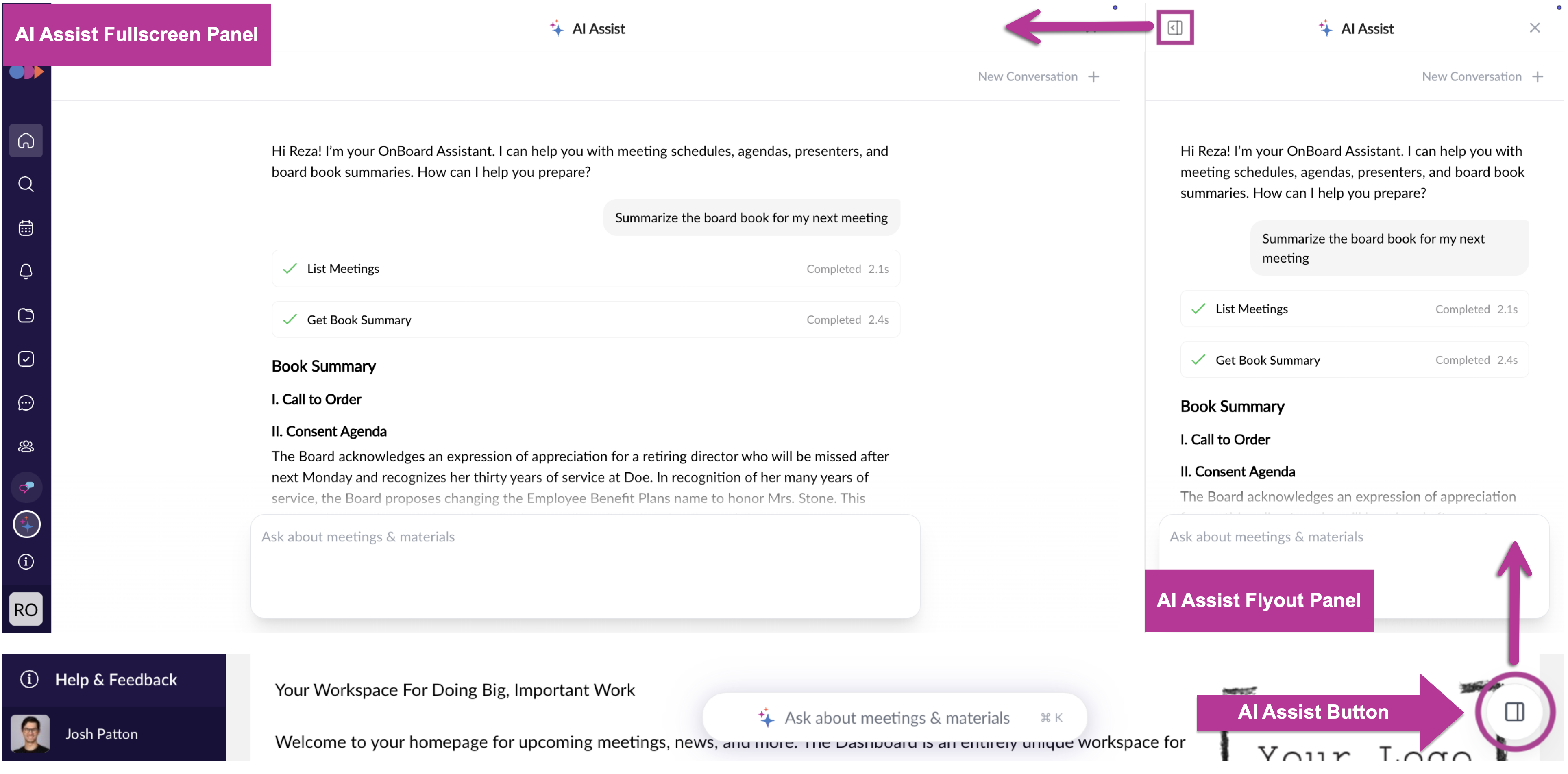Viewport: 1568px width, 774px height.
Task: Open the RO user avatar in sidebar
Action: tap(26, 610)
